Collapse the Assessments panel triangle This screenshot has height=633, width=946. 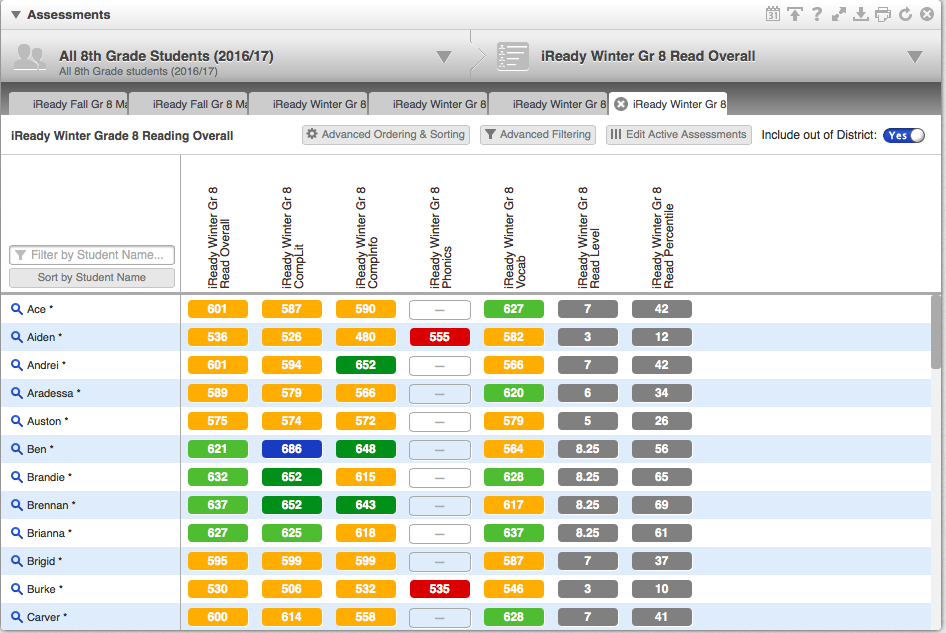pyautogui.click(x=16, y=14)
